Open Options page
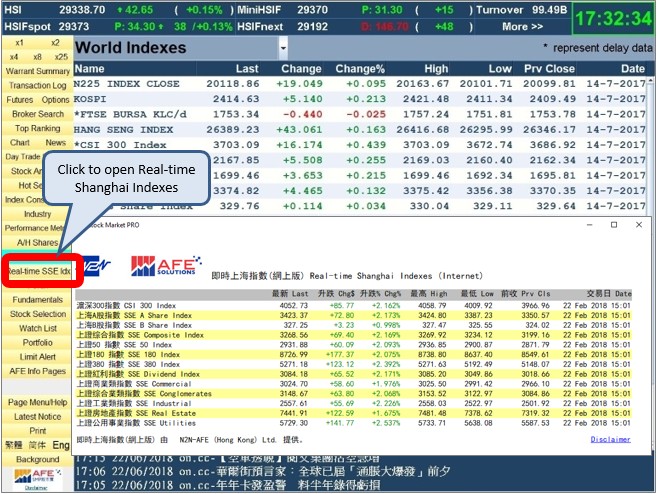Image resolution: width=658 pixels, height=494 pixels. coord(55,99)
